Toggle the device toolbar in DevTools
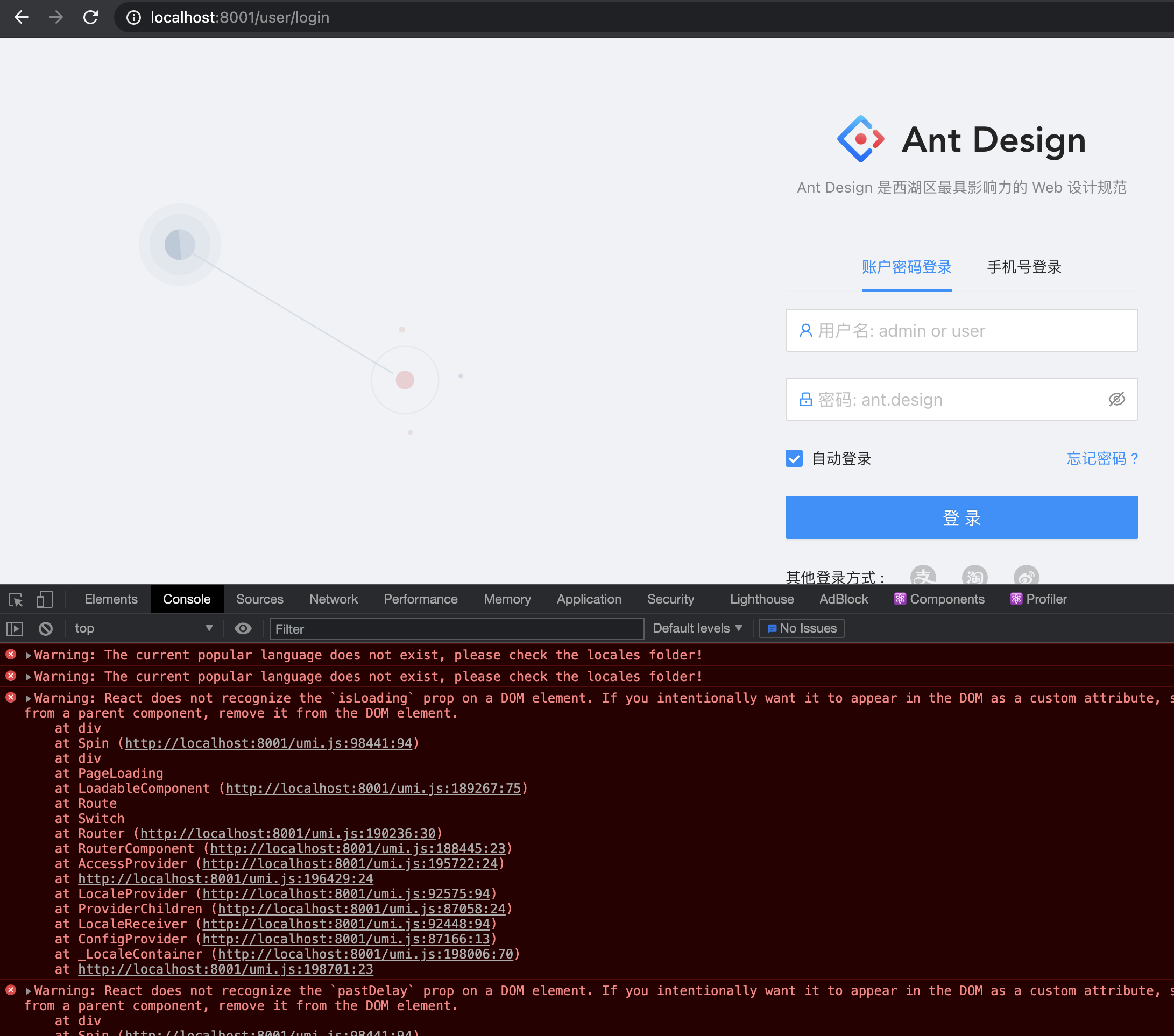The width and height of the screenshot is (1174, 1036). click(x=44, y=600)
